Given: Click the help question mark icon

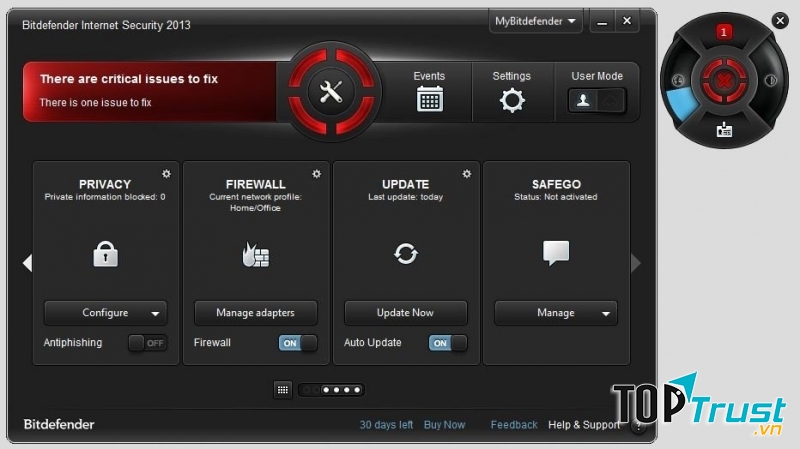Looking at the screenshot, I should pyautogui.click(x=638, y=426).
